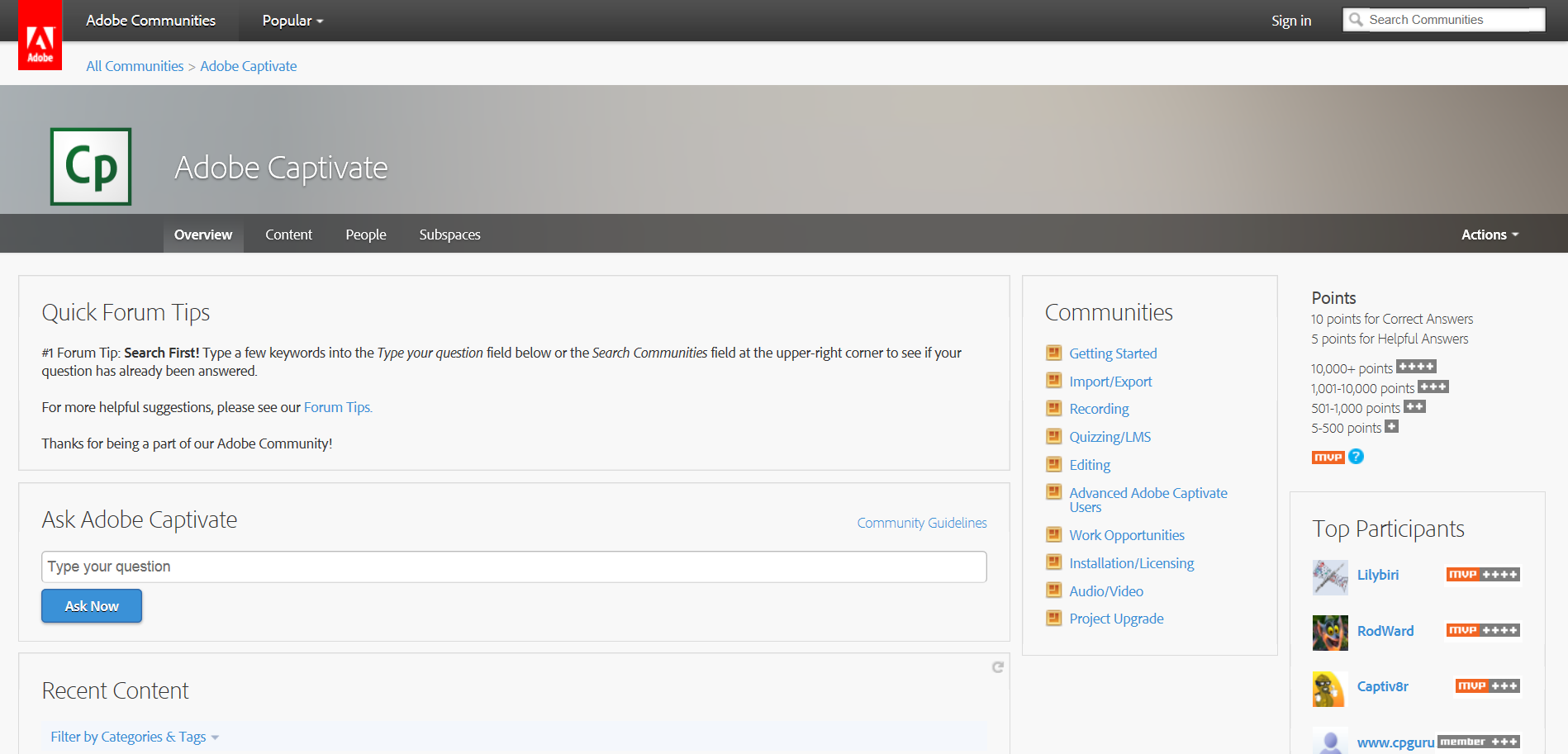Click Captiv8r's MVP badge
The image size is (1568, 754).
(1488, 686)
